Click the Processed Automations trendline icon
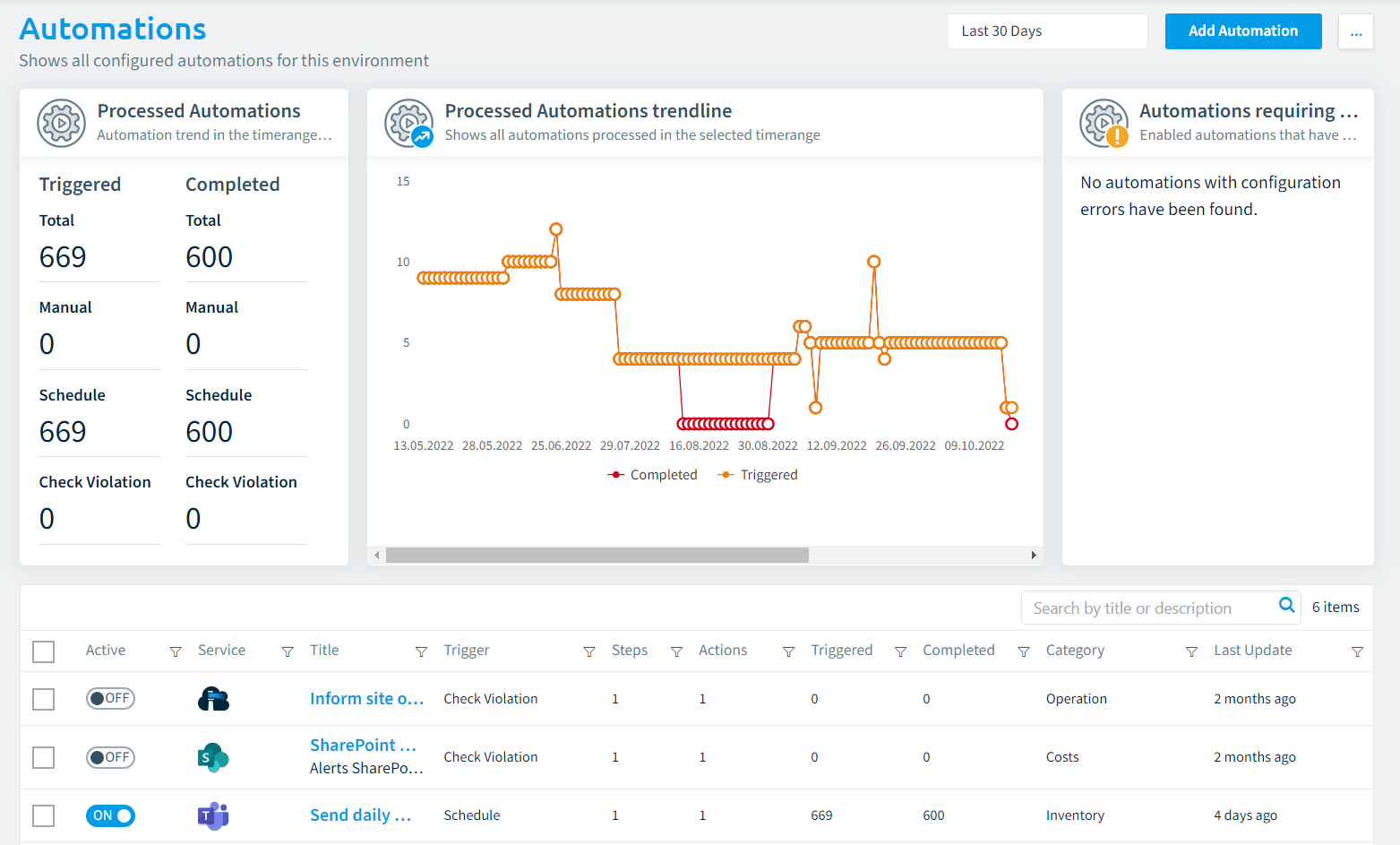 point(409,123)
